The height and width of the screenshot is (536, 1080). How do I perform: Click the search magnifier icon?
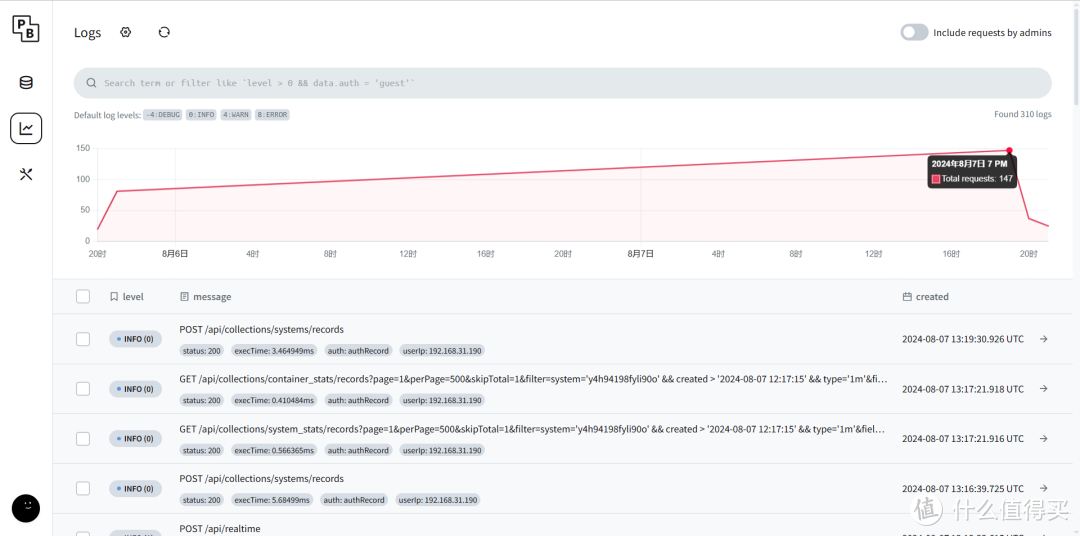pyautogui.click(x=91, y=83)
